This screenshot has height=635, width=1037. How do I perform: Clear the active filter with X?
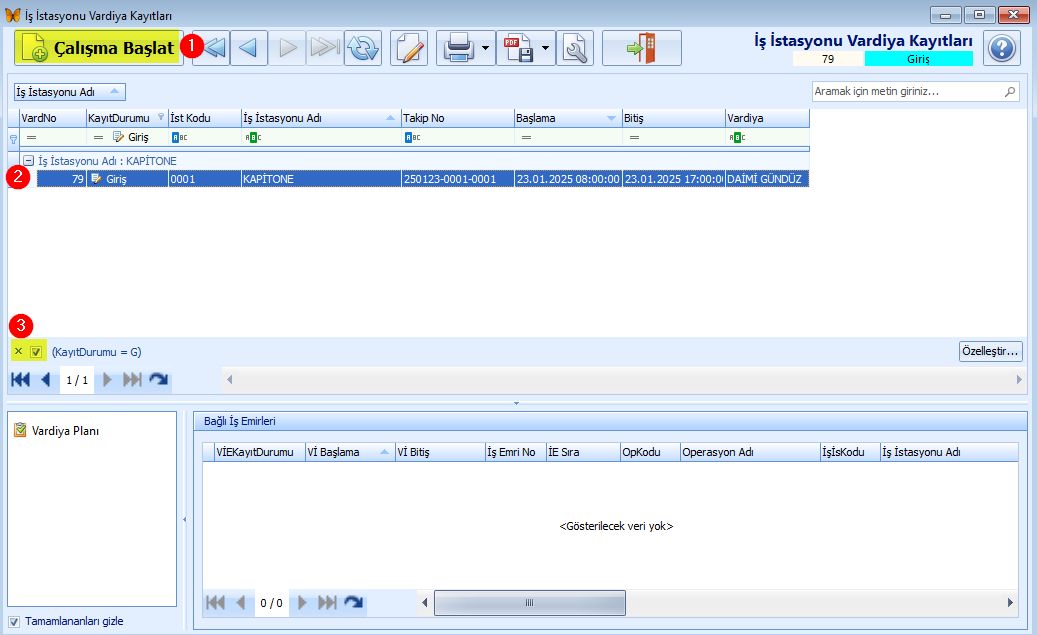click(x=19, y=351)
